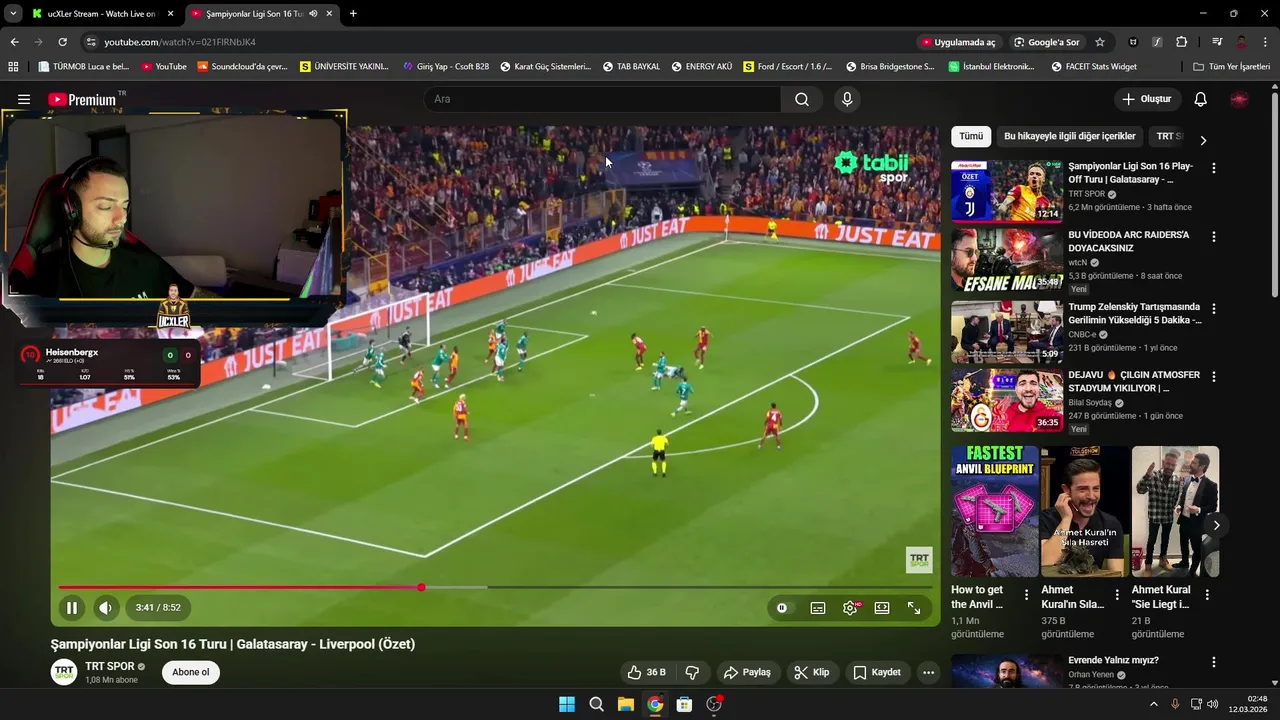Create a clip with Klip
The image size is (1280, 720).
[x=812, y=672]
